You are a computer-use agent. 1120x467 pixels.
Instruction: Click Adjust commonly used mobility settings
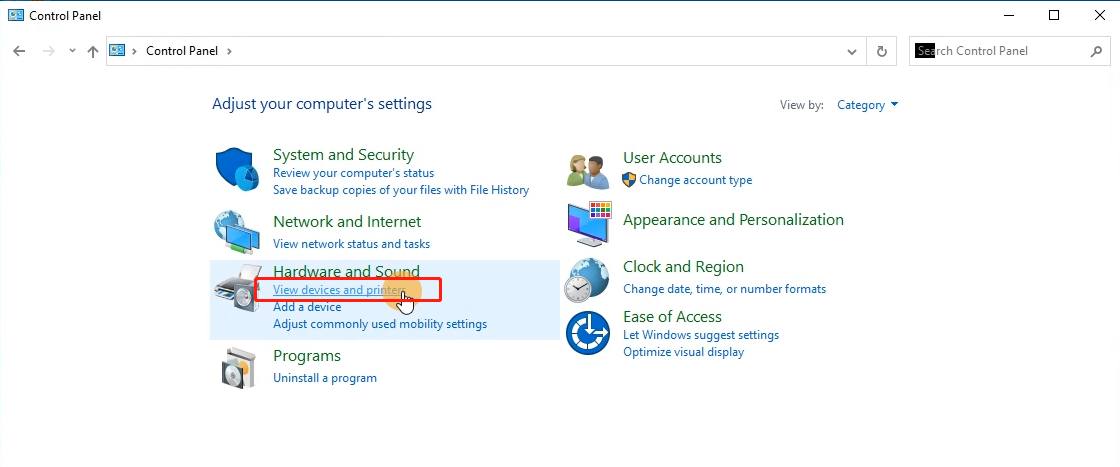(x=380, y=324)
